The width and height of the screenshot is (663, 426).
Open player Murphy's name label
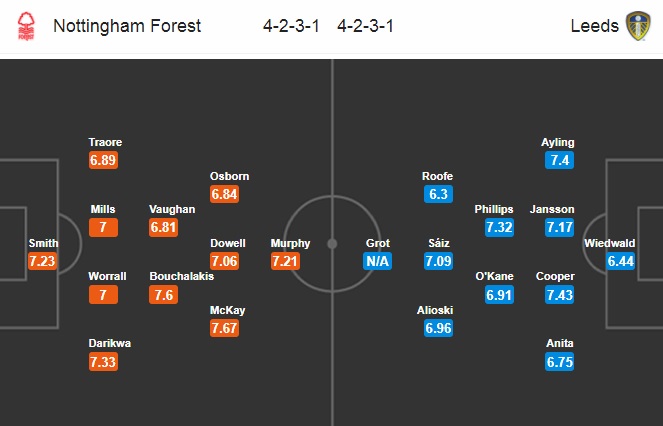coord(290,243)
